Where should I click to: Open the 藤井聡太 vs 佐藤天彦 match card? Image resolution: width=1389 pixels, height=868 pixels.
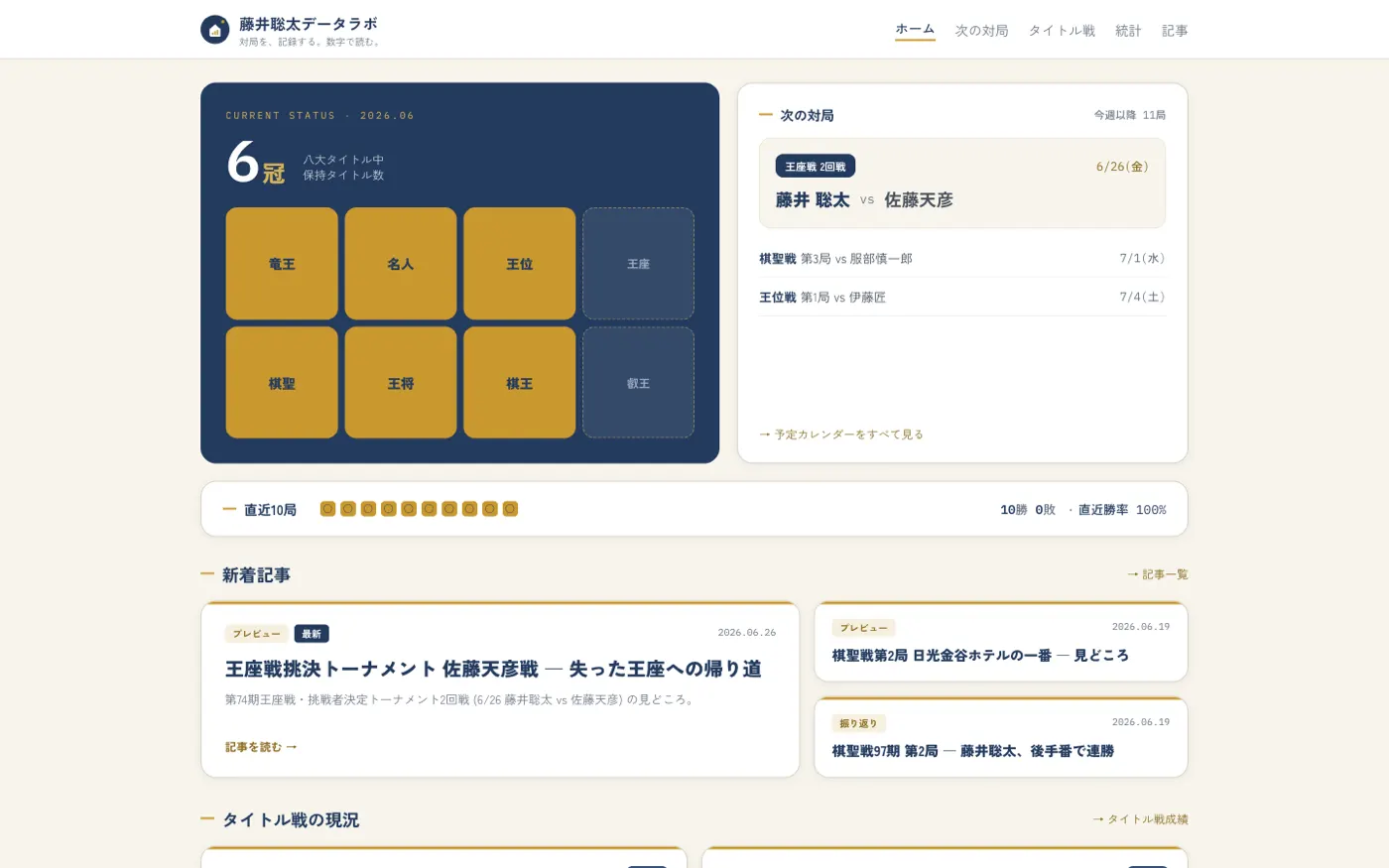[962, 184]
